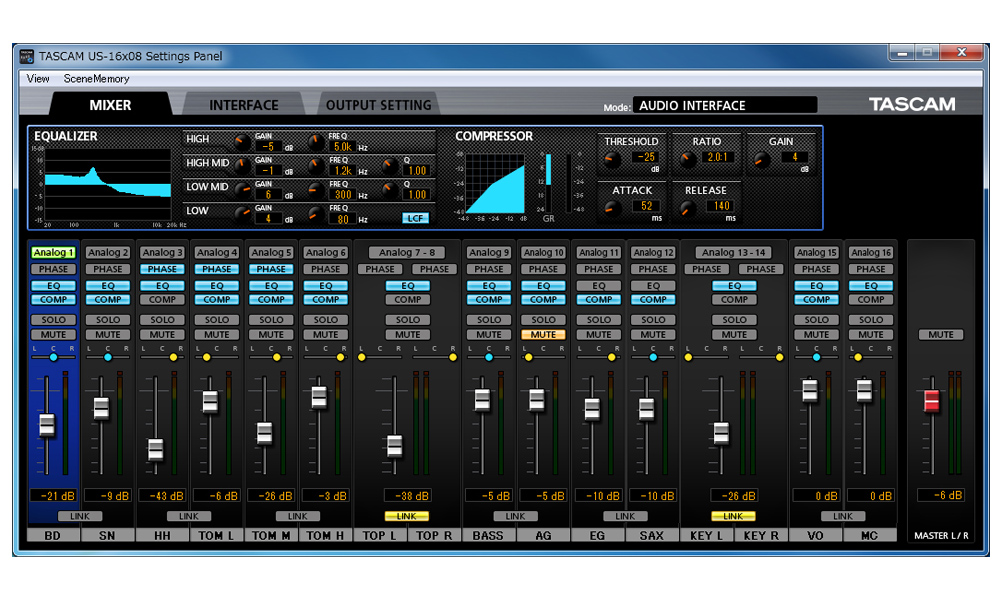The height and width of the screenshot is (600, 1000).
Task: Toggle the KEY L / KEY R link
Action: pos(733,516)
